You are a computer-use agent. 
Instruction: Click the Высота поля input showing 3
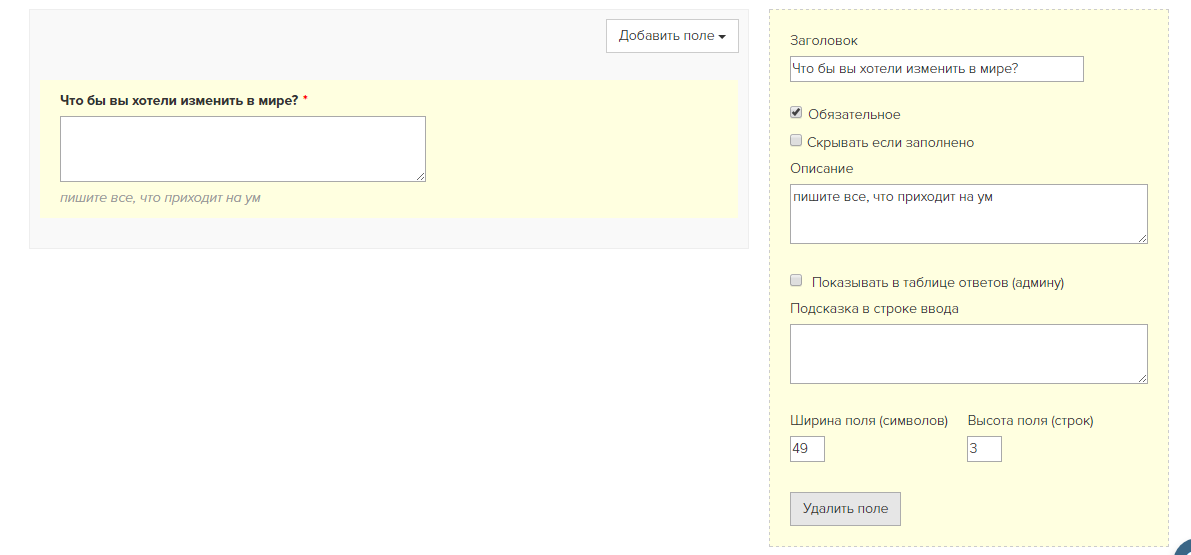(x=984, y=449)
